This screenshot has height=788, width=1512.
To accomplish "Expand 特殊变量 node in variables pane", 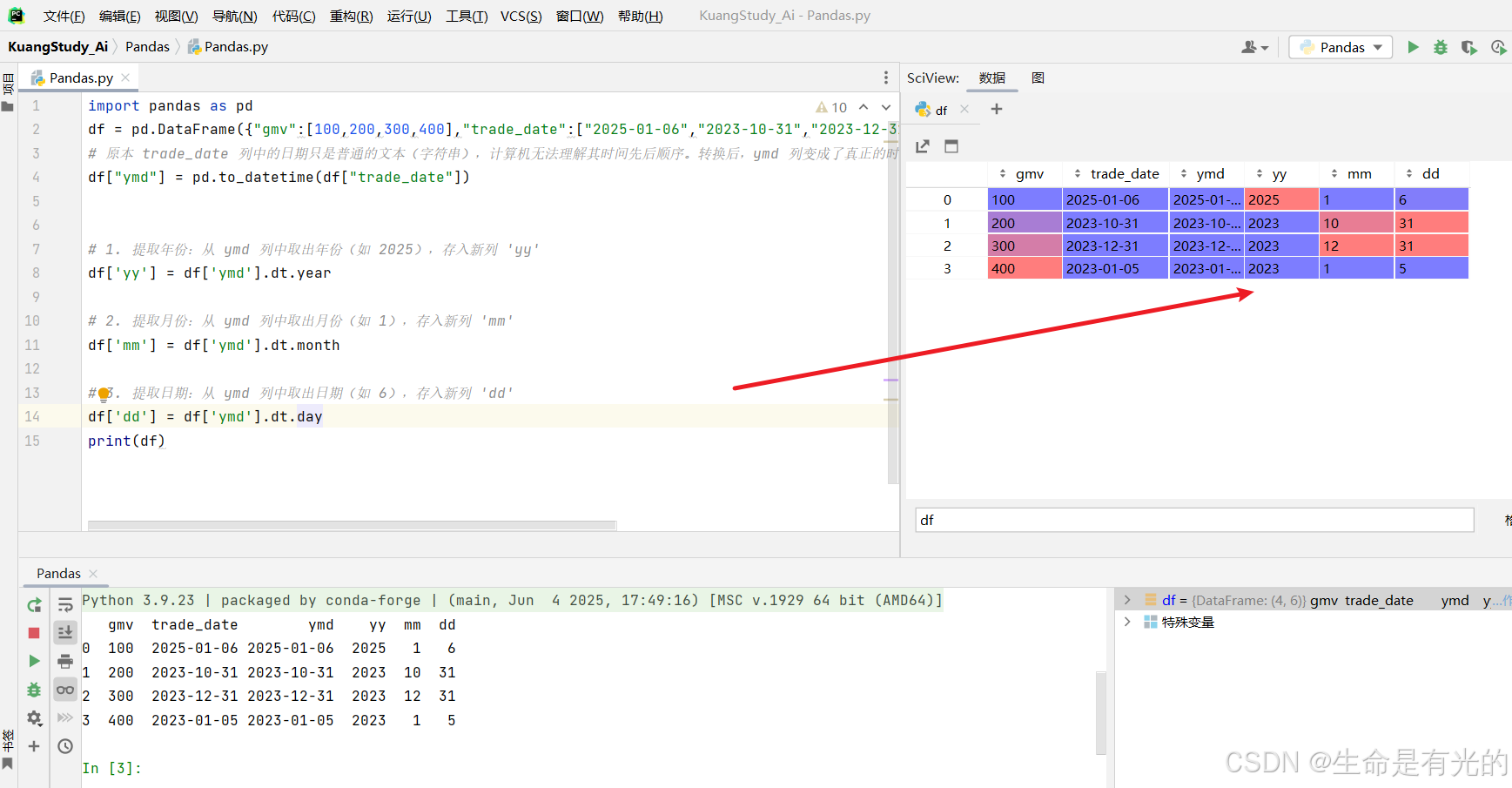I will pyautogui.click(x=1127, y=622).
